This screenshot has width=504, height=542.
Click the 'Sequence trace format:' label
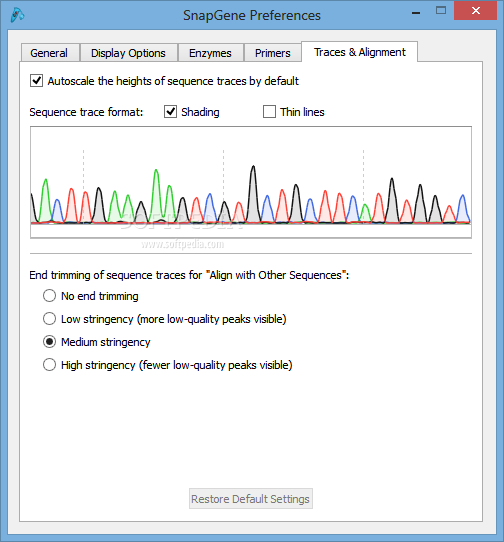(x=86, y=112)
